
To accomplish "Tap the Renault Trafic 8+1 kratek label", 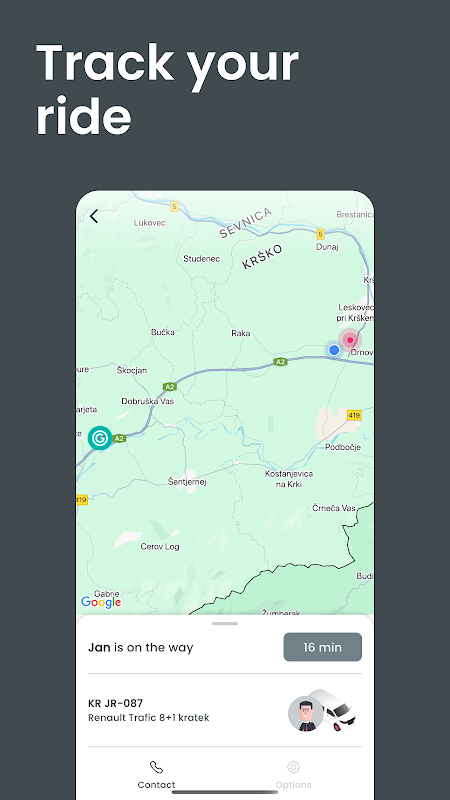I will [148, 718].
